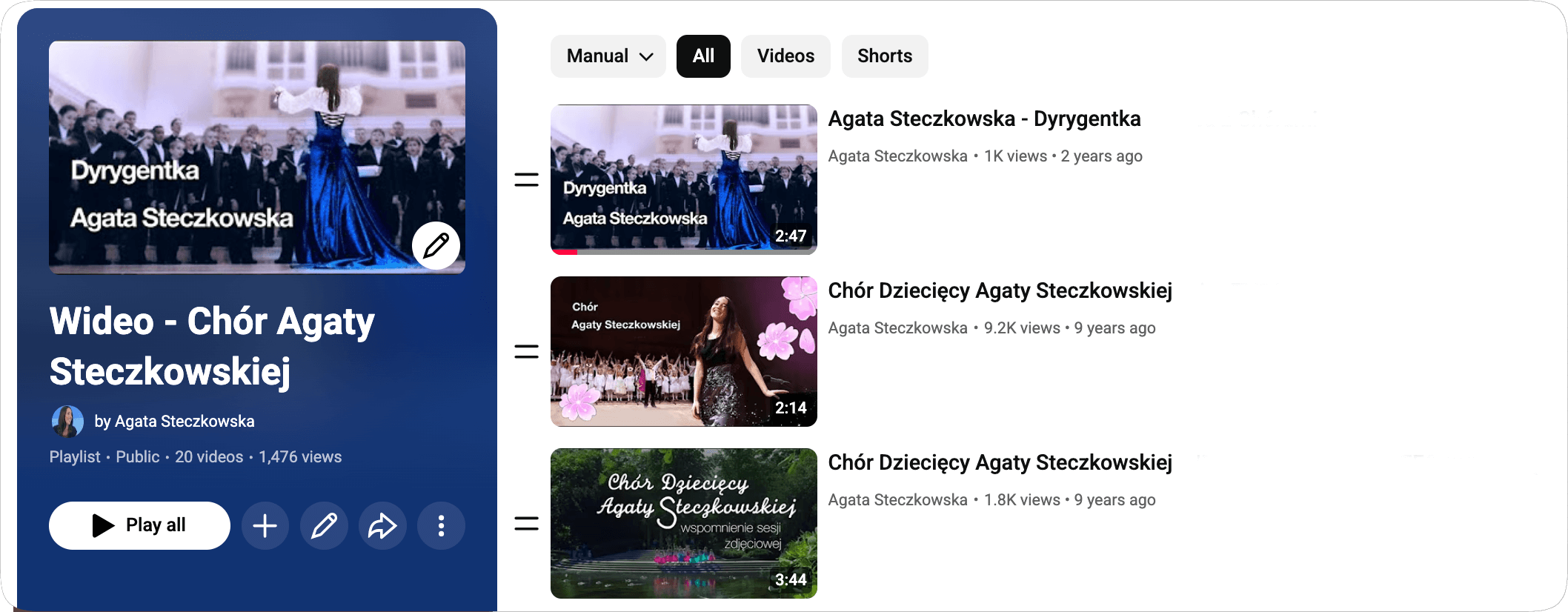This screenshot has width=1568, height=612.
Task: Click the drag handle for the 2:14 video
Action: (x=526, y=352)
